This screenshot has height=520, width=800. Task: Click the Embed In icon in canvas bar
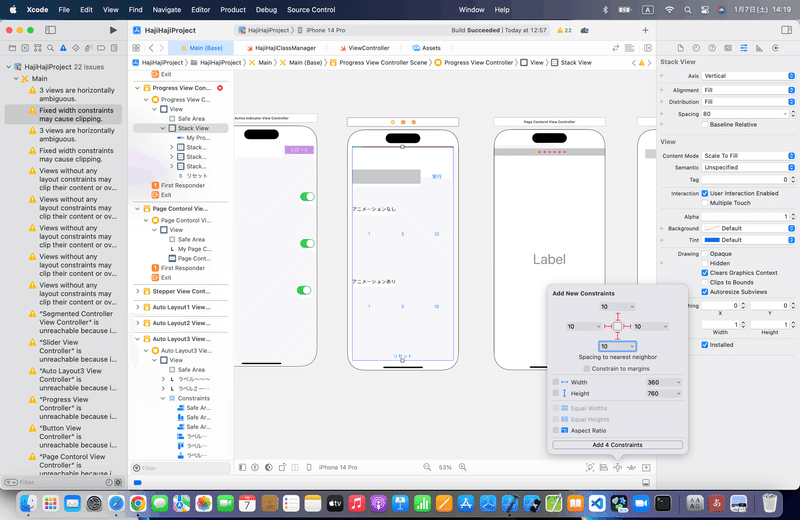point(646,467)
